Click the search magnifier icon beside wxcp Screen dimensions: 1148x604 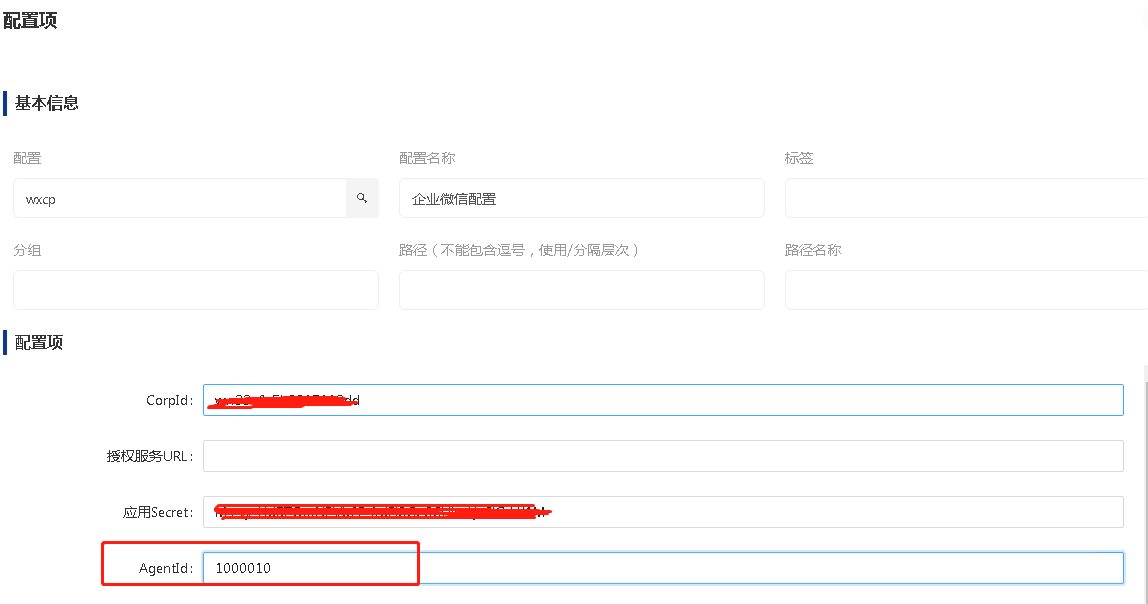pyautogui.click(x=362, y=198)
